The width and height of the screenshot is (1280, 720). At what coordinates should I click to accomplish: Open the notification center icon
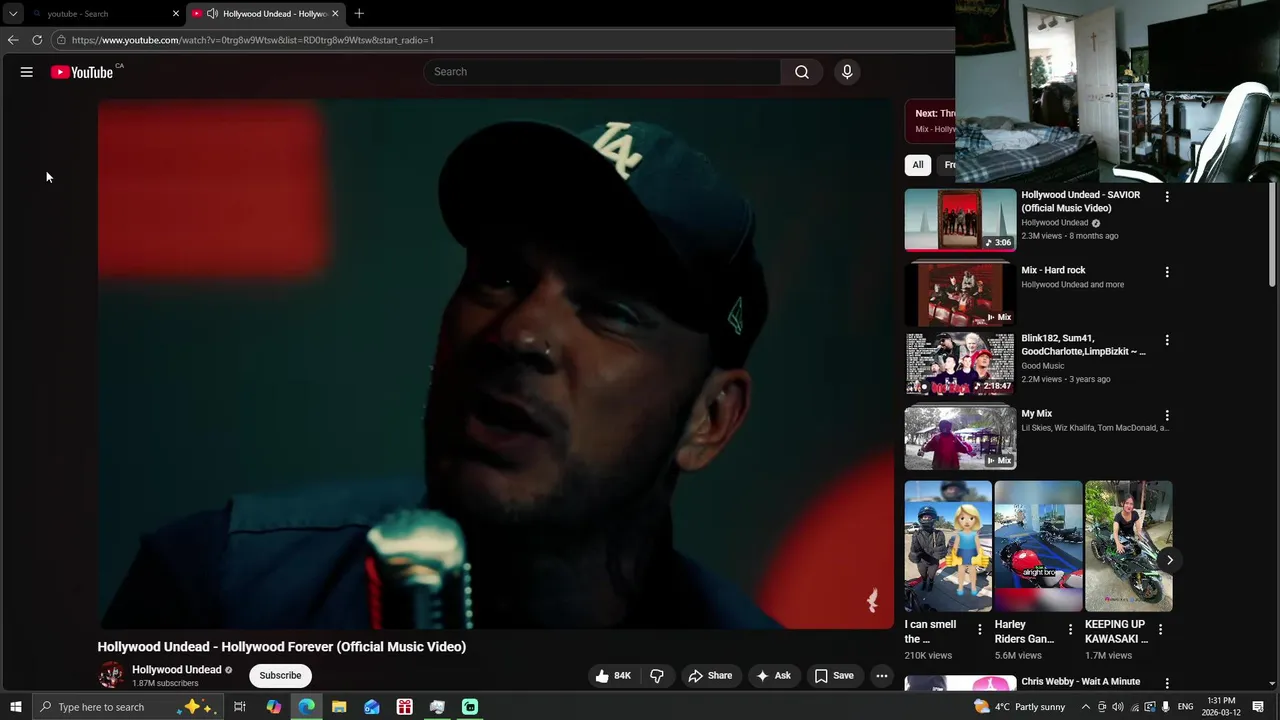tap(1258, 707)
